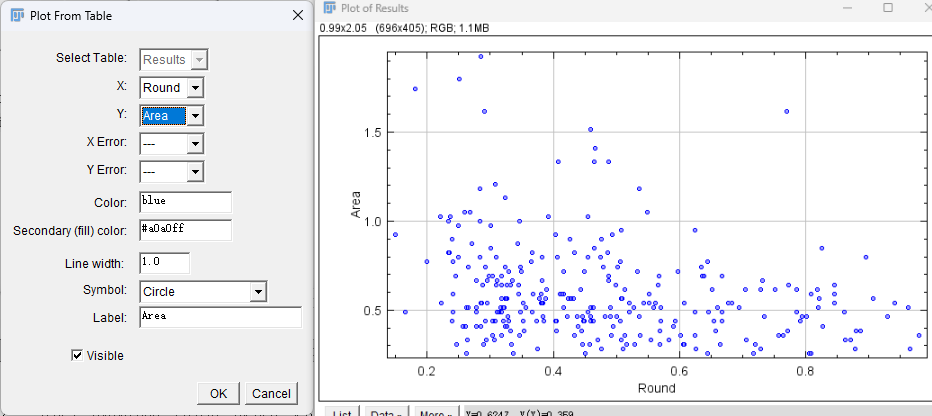Open the Symbol dropdown set to Circle

(x=203, y=291)
